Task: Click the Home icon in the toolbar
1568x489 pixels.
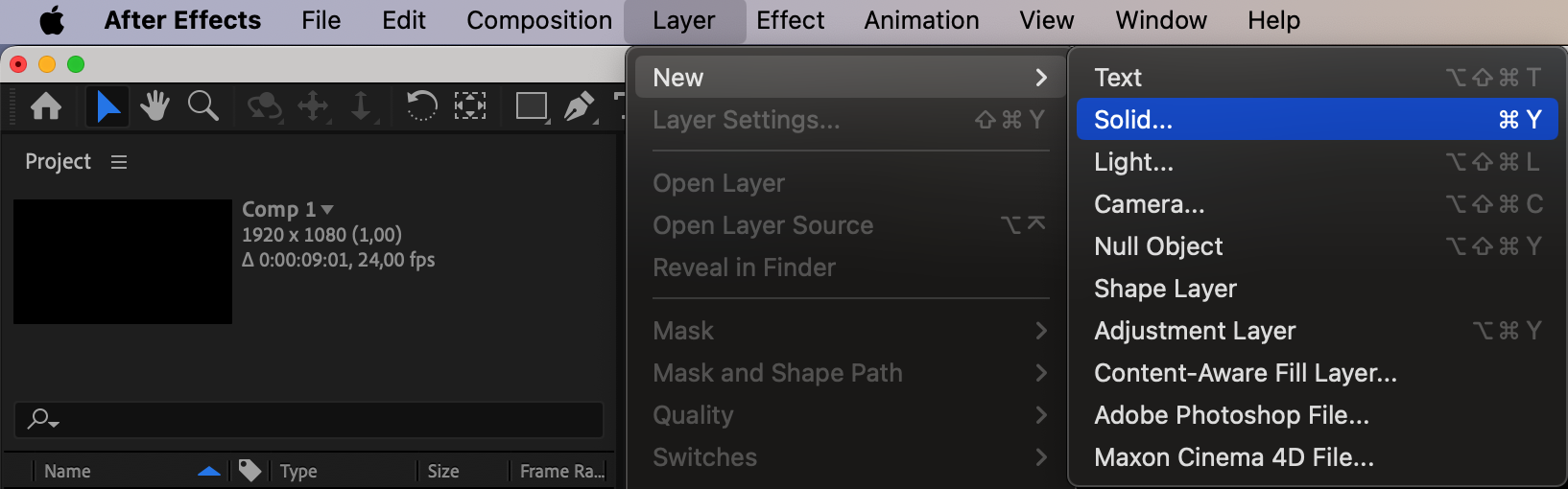Action: click(46, 105)
